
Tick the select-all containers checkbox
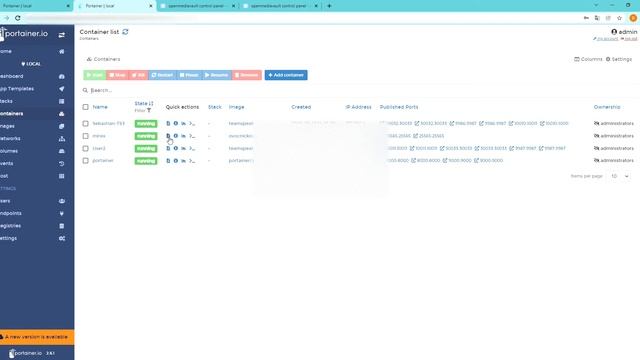[85, 107]
